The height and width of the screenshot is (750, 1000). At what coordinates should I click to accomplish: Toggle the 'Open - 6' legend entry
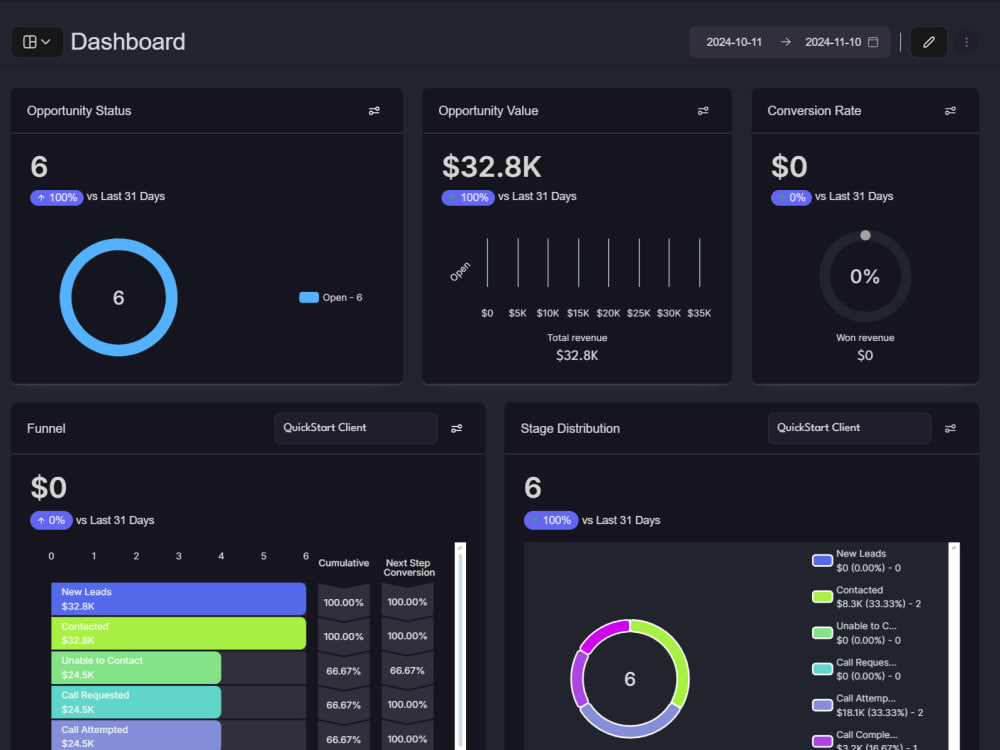tap(330, 297)
